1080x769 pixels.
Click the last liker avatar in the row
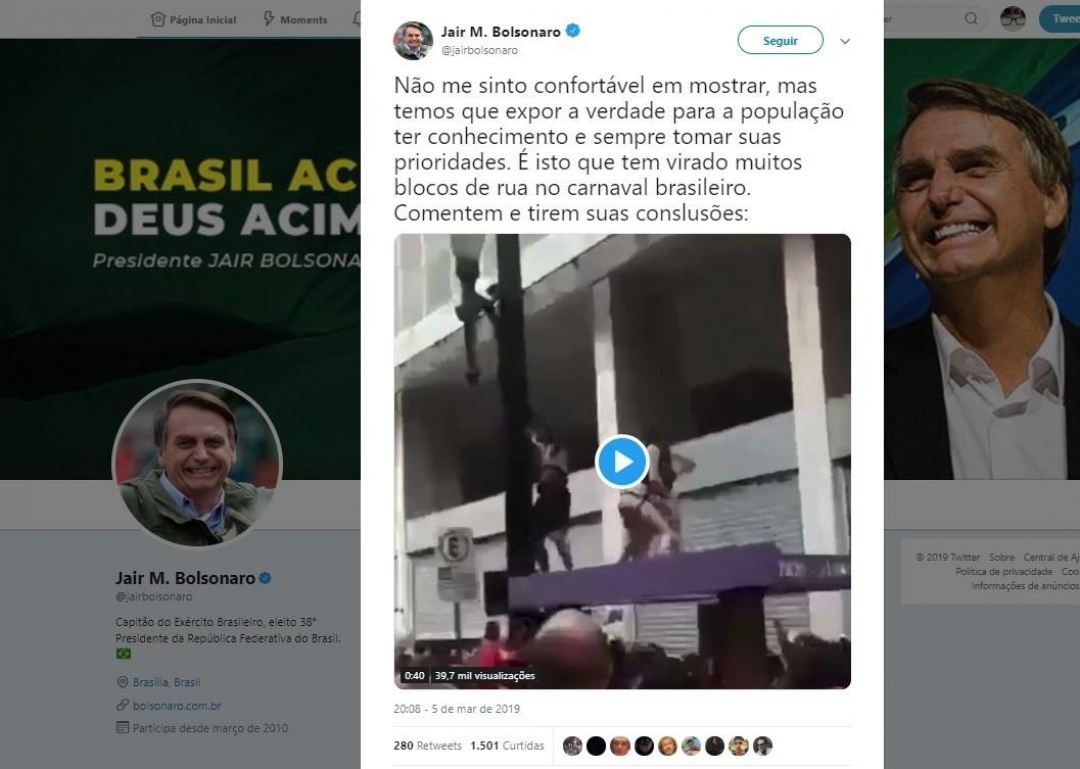(x=762, y=746)
